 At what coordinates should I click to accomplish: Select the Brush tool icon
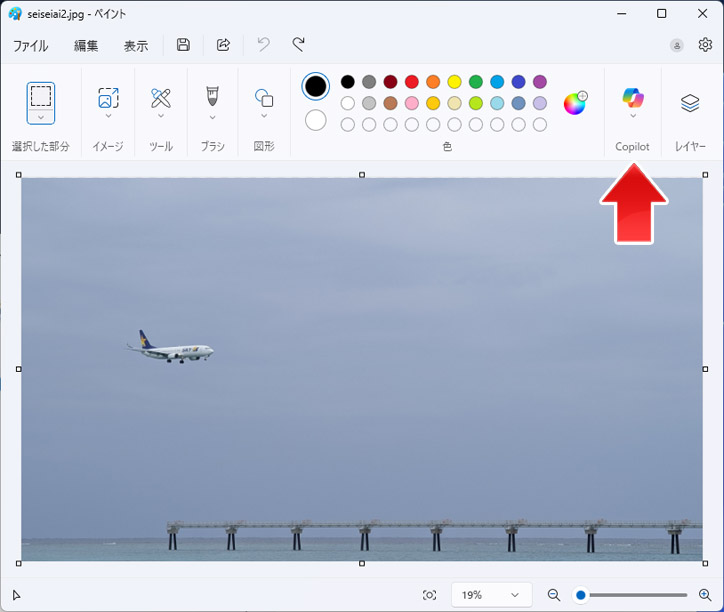point(212,96)
